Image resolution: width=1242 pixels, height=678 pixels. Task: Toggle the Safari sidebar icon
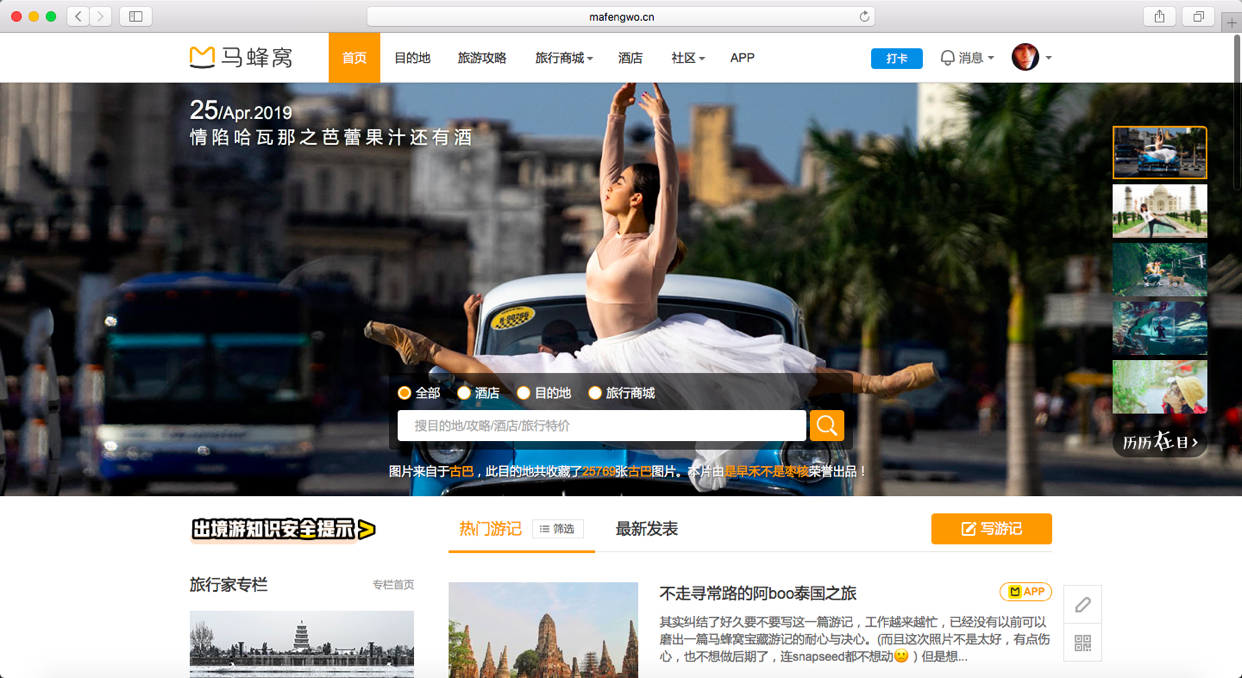(136, 16)
